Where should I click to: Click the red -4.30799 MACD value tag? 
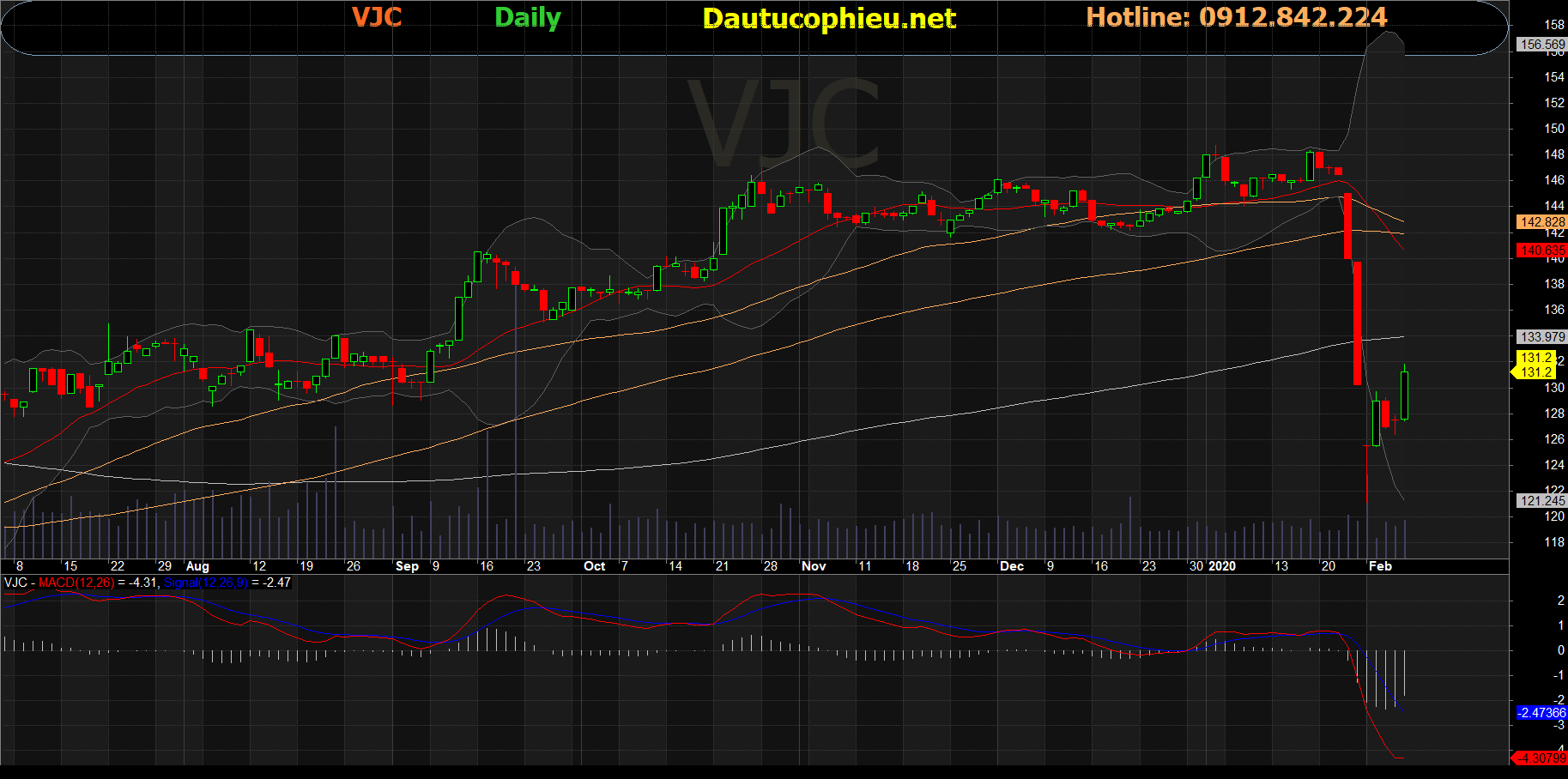click(1541, 758)
